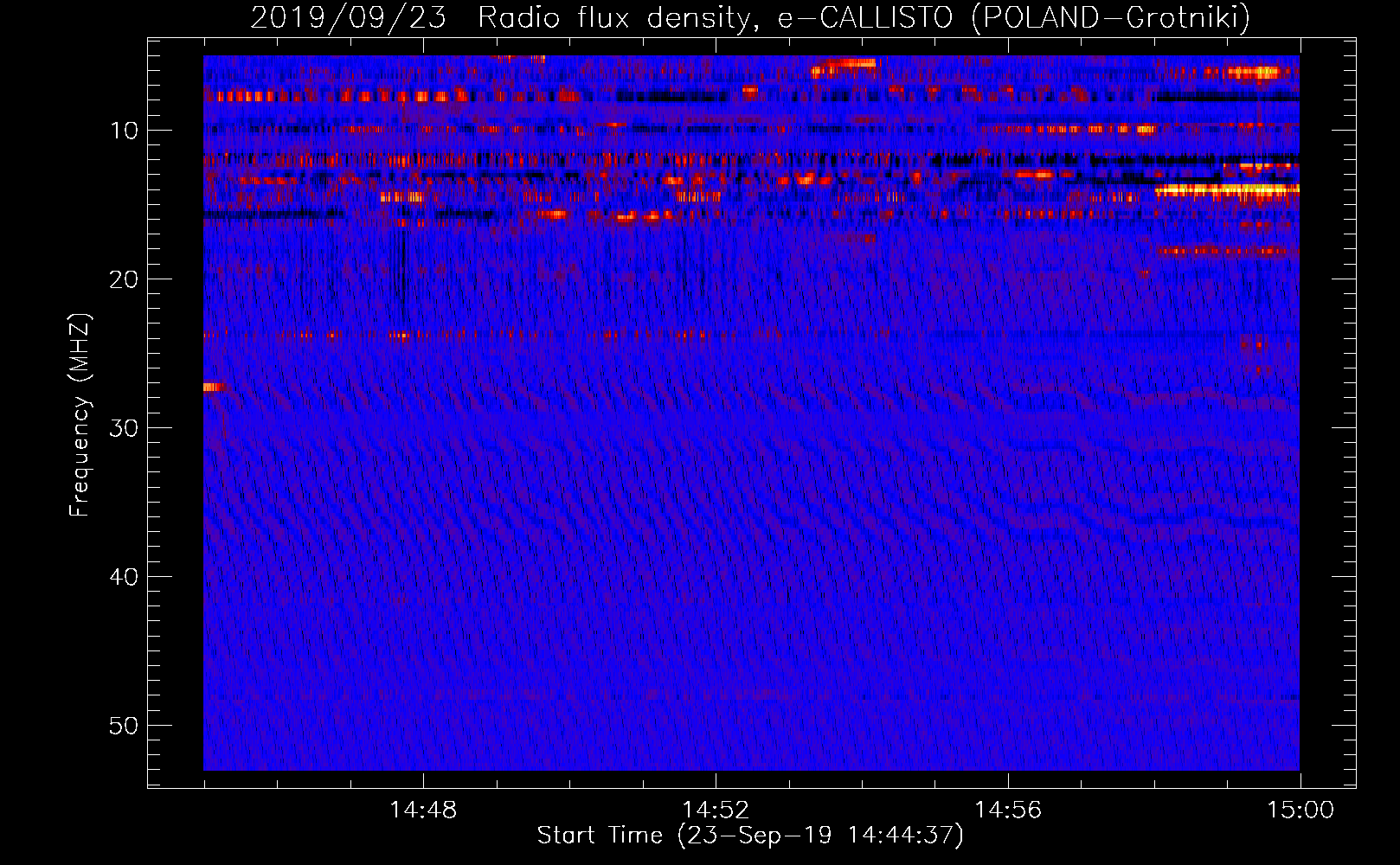1400x865 pixels.
Task: Click the '10' frequency tick label
Action: 125,131
